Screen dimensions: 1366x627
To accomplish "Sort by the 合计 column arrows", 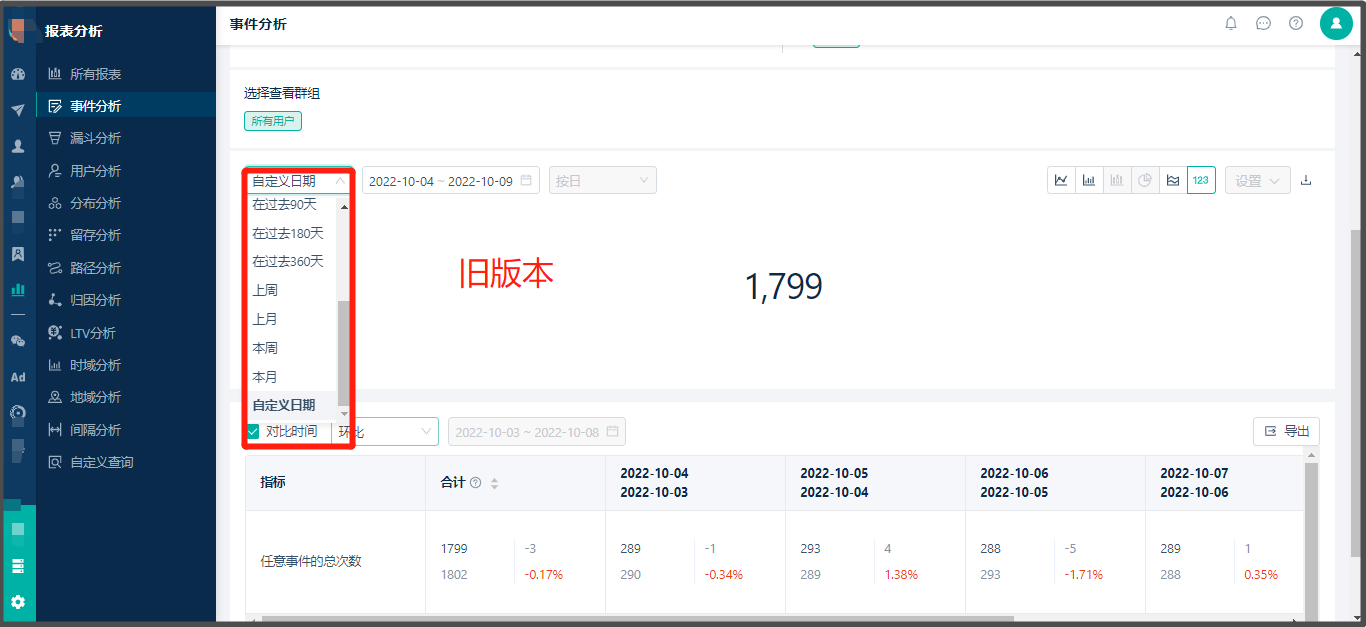I will (494, 483).
